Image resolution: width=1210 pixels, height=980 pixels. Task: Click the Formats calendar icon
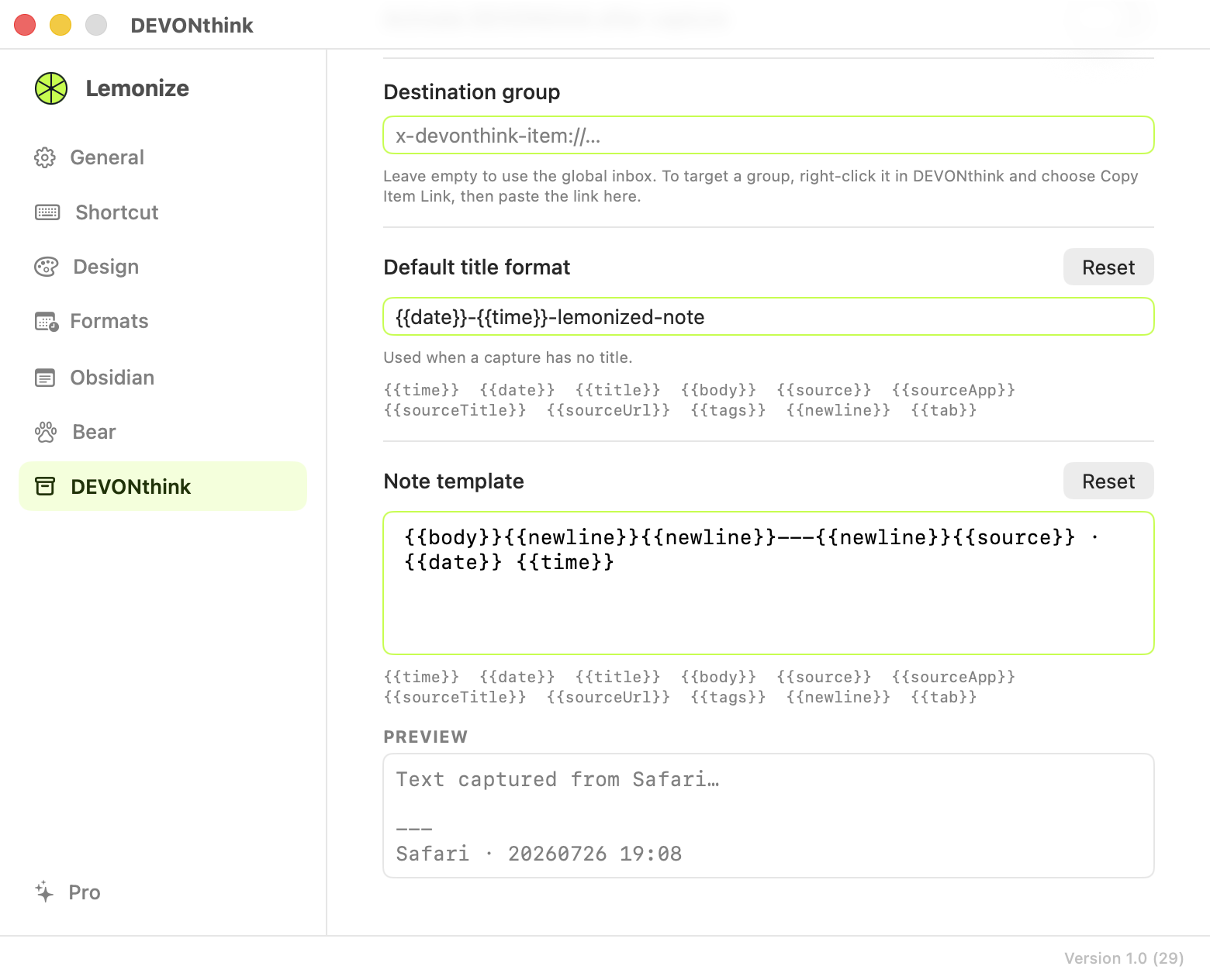point(47,321)
